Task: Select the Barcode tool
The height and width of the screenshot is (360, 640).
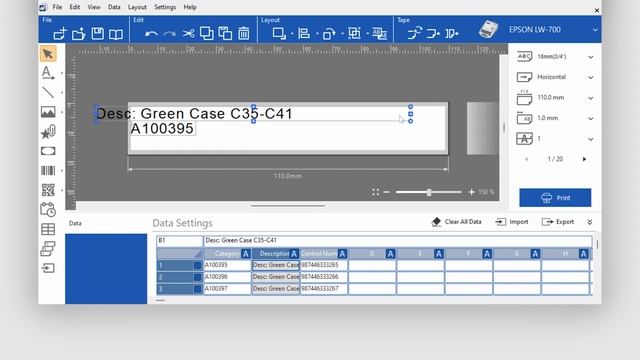Action: tap(48, 170)
